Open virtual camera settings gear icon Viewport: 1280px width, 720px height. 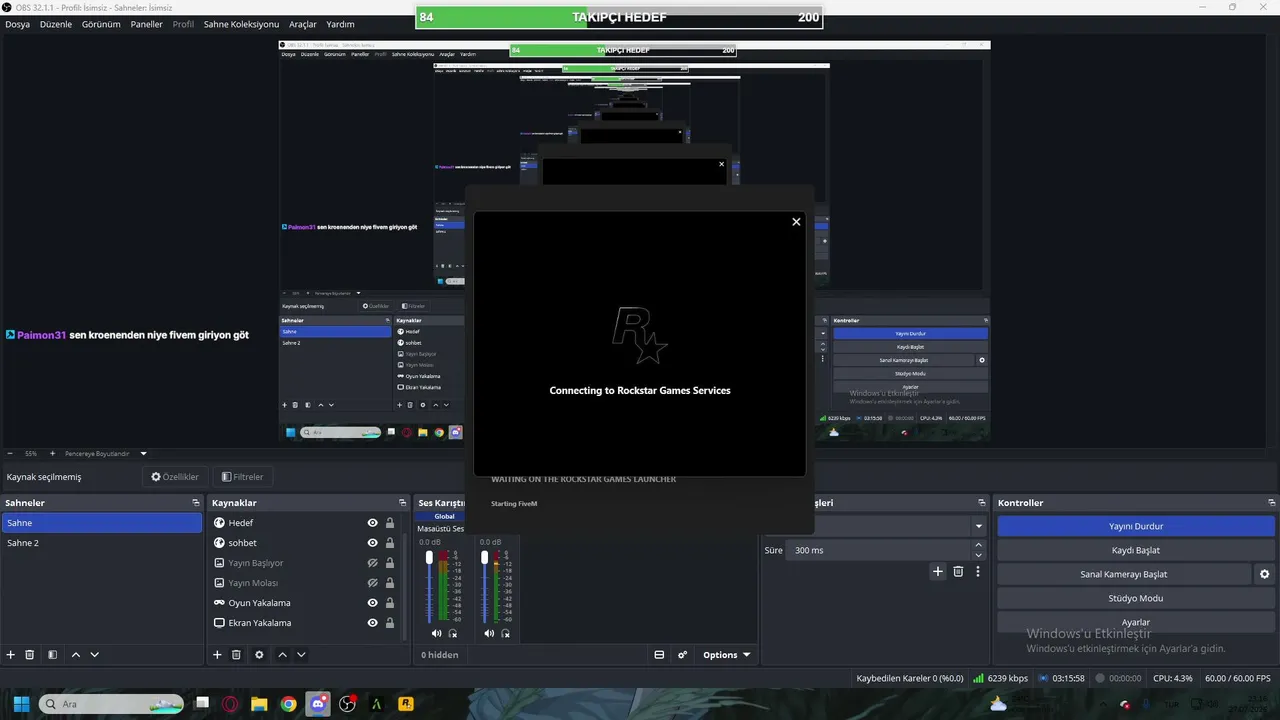pos(1264,574)
